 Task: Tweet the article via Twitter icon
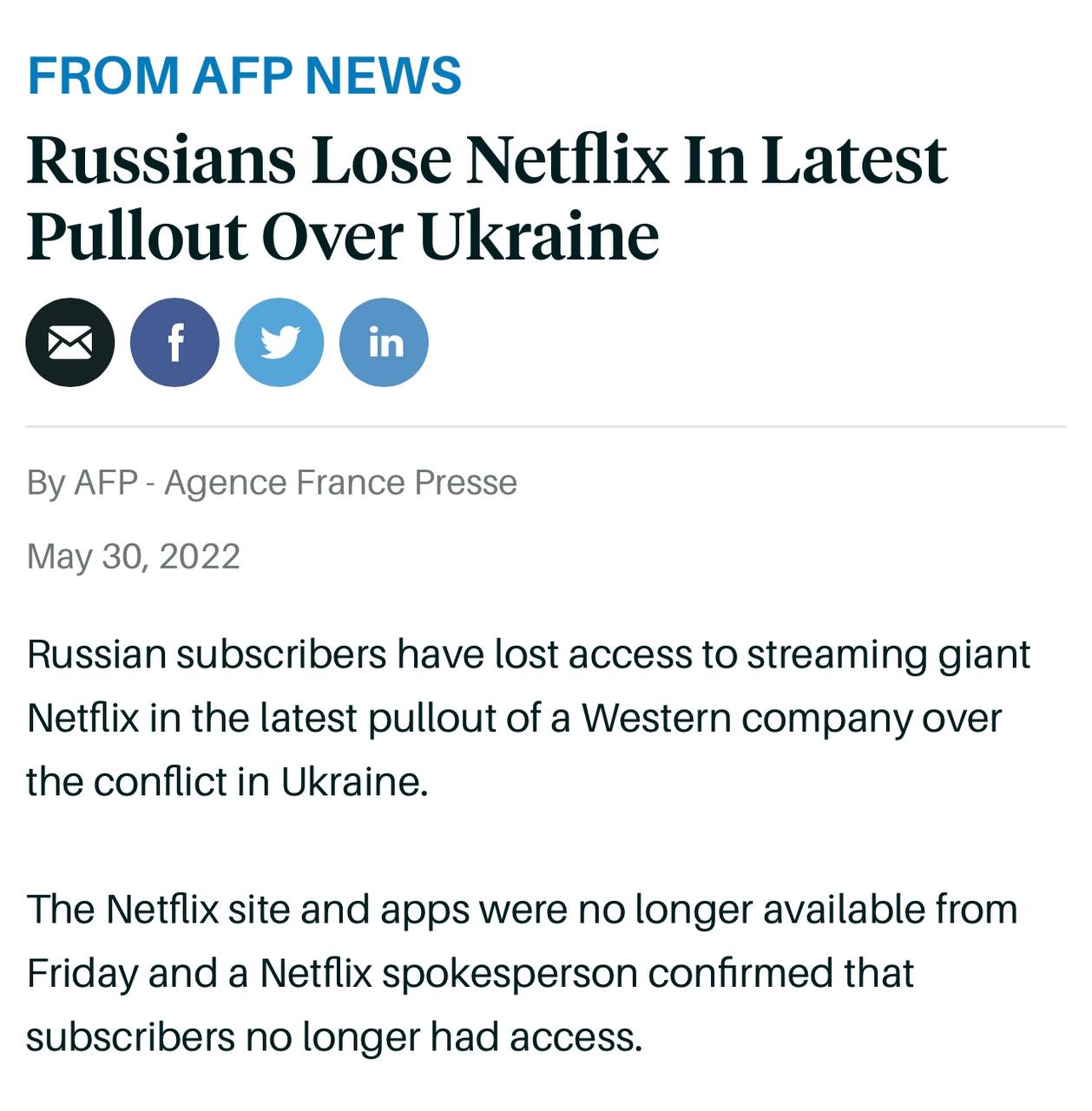[280, 342]
